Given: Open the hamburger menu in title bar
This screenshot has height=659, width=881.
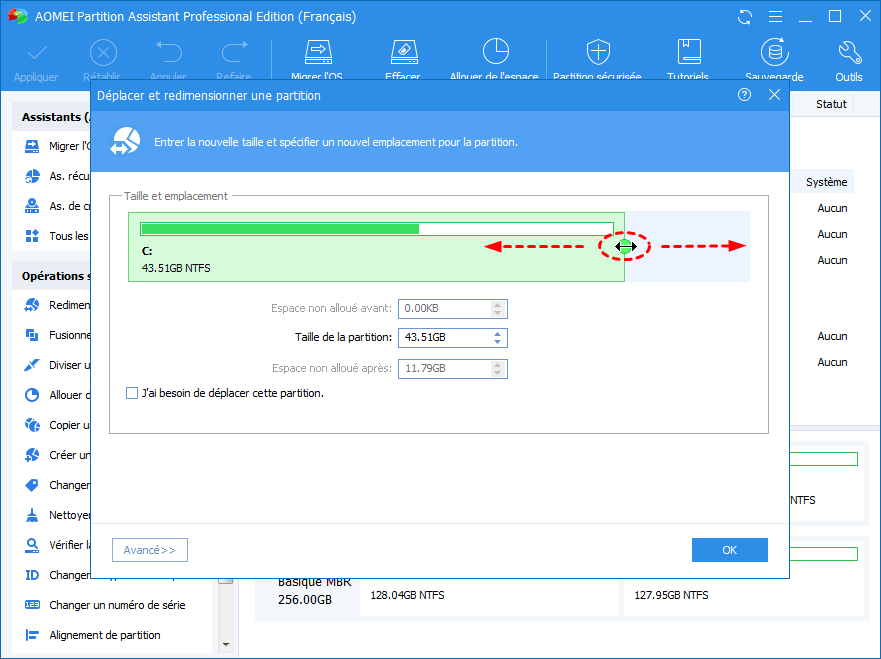Looking at the screenshot, I should tap(775, 17).
